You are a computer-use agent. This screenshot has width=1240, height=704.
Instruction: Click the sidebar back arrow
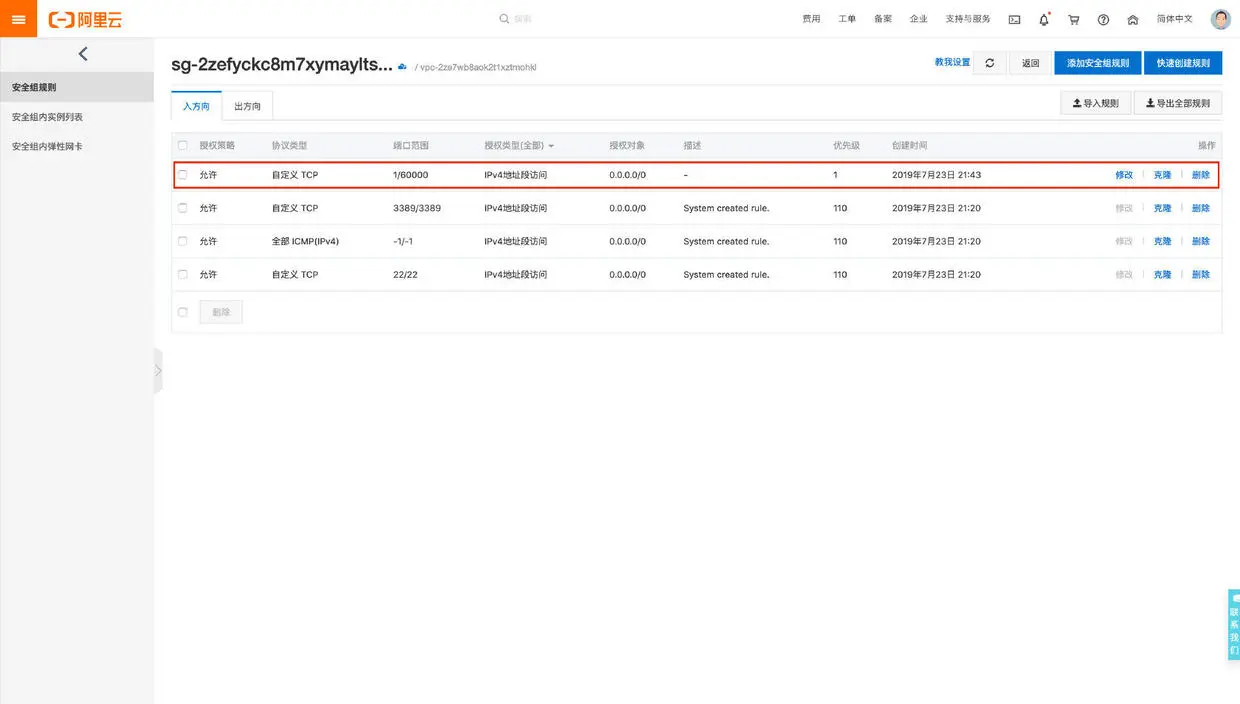[x=82, y=54]
